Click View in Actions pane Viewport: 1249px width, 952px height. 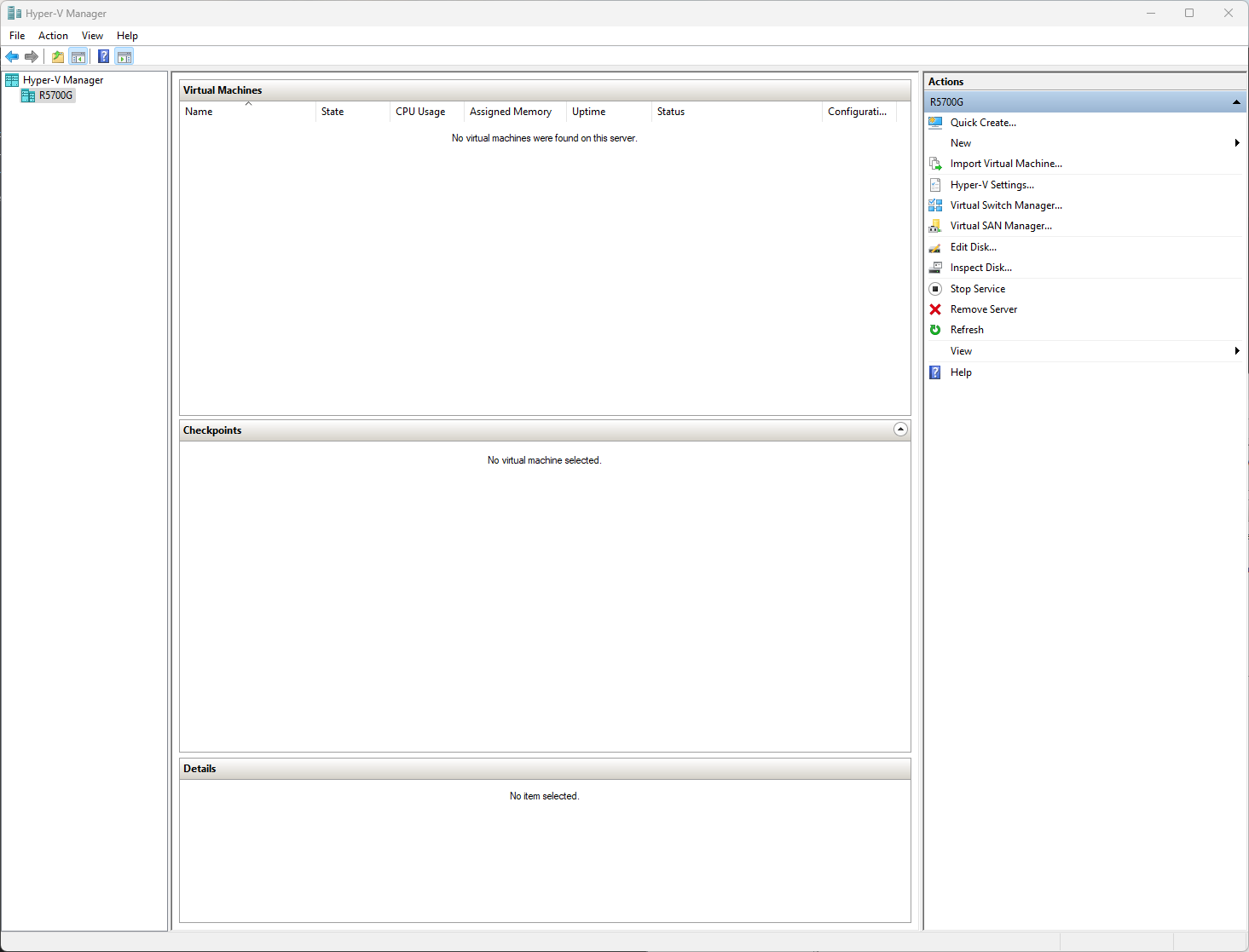coord(961,351)
